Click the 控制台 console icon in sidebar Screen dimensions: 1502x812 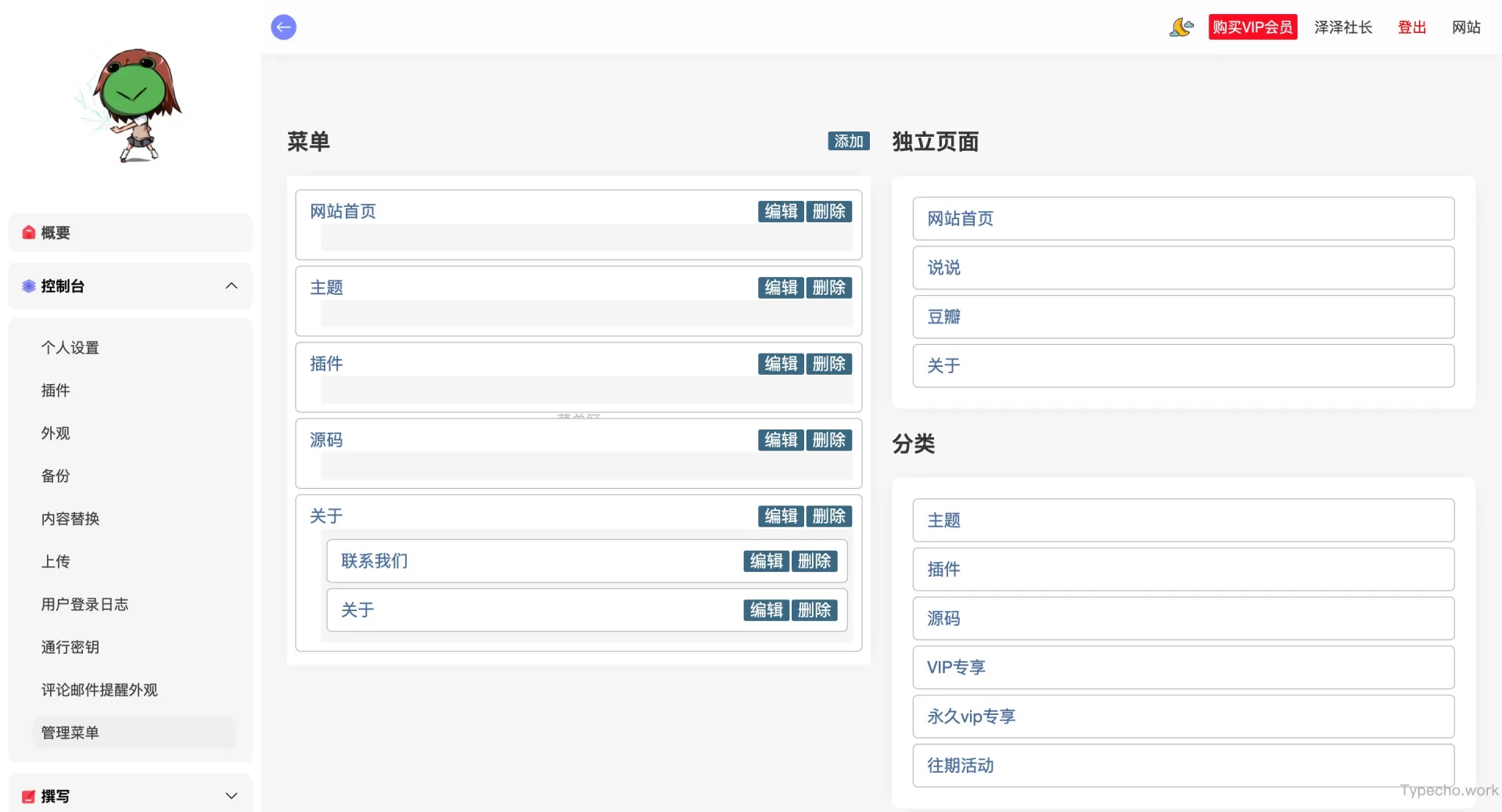tap(27, 286)
